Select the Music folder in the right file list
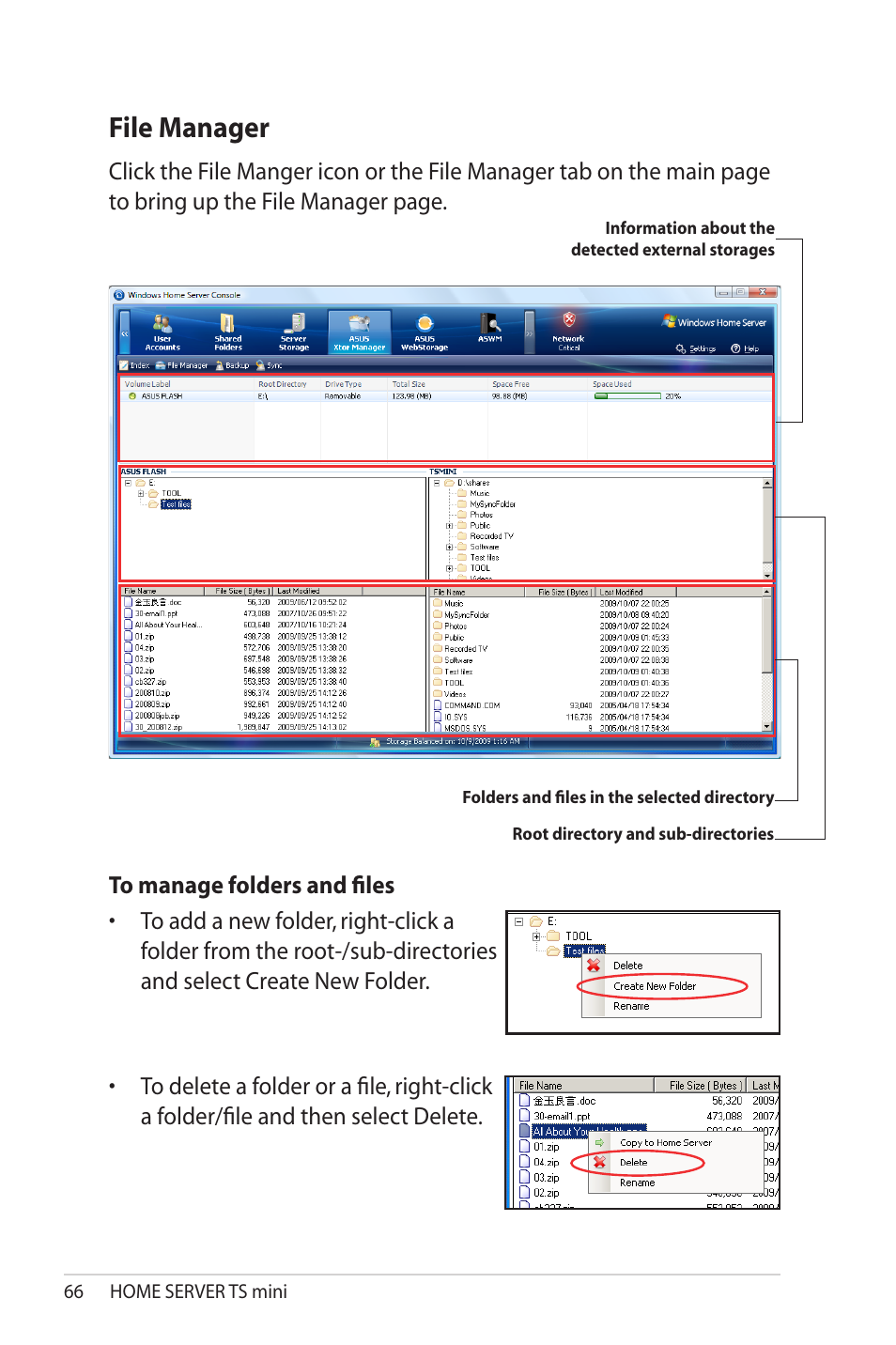 454,604
